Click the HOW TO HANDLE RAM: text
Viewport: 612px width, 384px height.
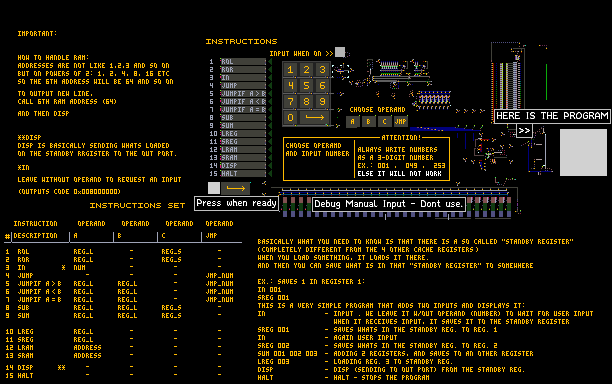point(53,57)
